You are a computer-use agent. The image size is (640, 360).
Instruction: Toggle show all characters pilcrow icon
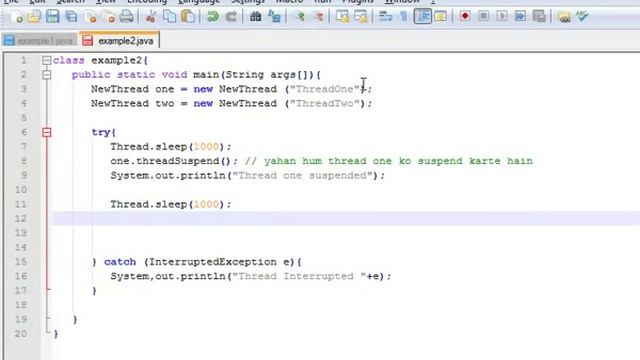[x=403, y=17]
